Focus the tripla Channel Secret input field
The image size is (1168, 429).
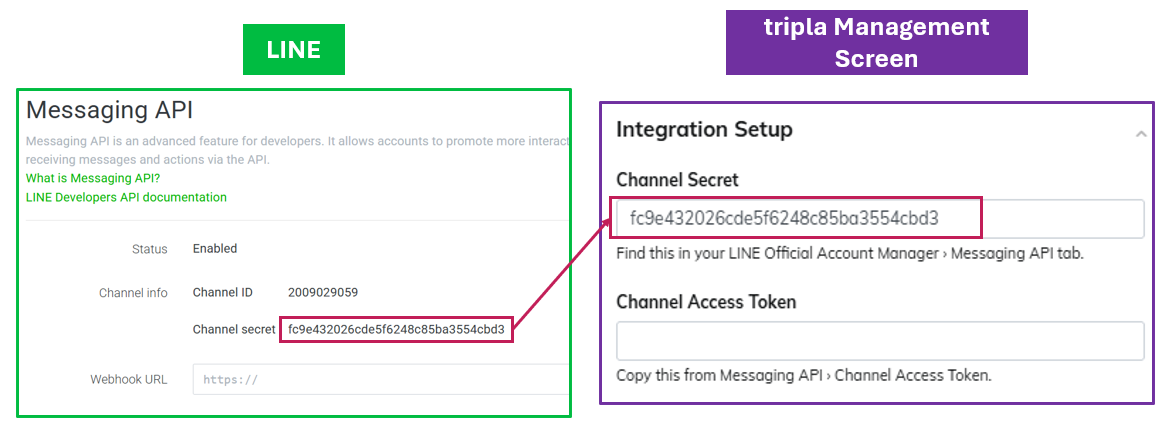(x=880, y=219)
